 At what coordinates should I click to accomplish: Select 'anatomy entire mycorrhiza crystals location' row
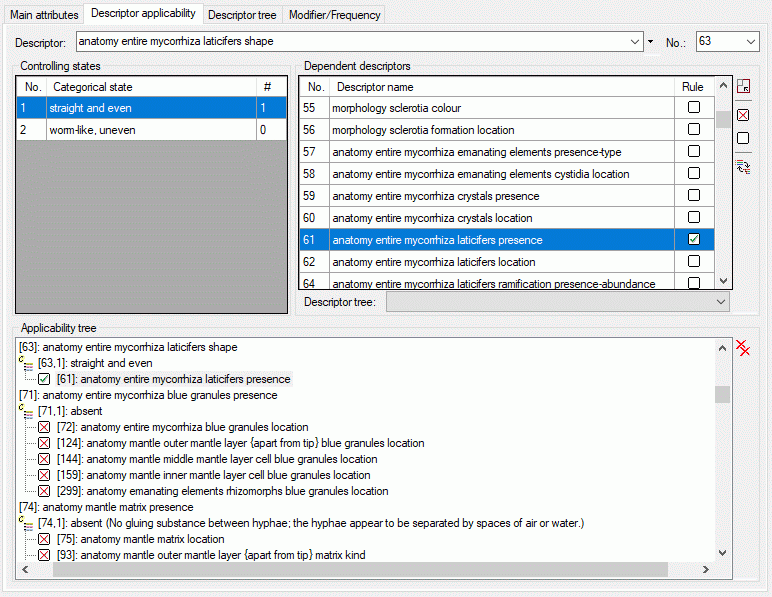point(507,218)
